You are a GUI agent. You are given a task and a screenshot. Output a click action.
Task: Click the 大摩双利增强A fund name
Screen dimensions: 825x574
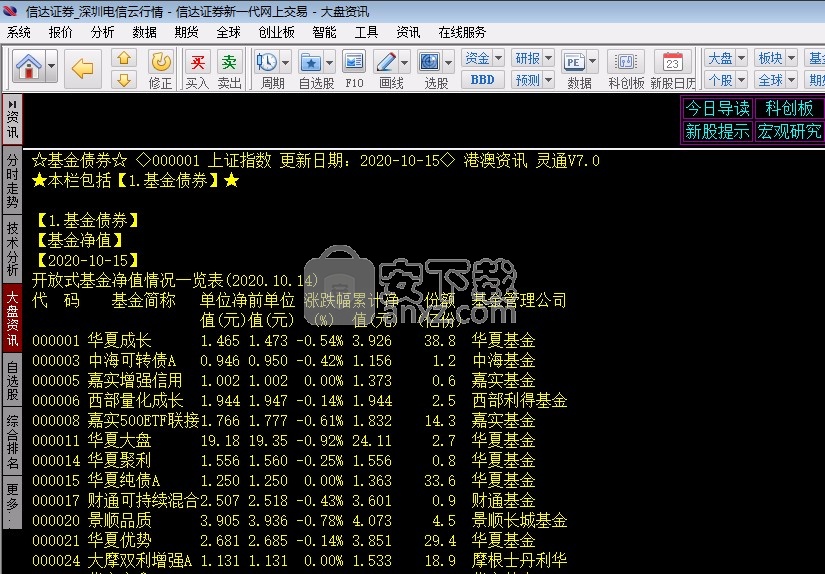(140, 560)
